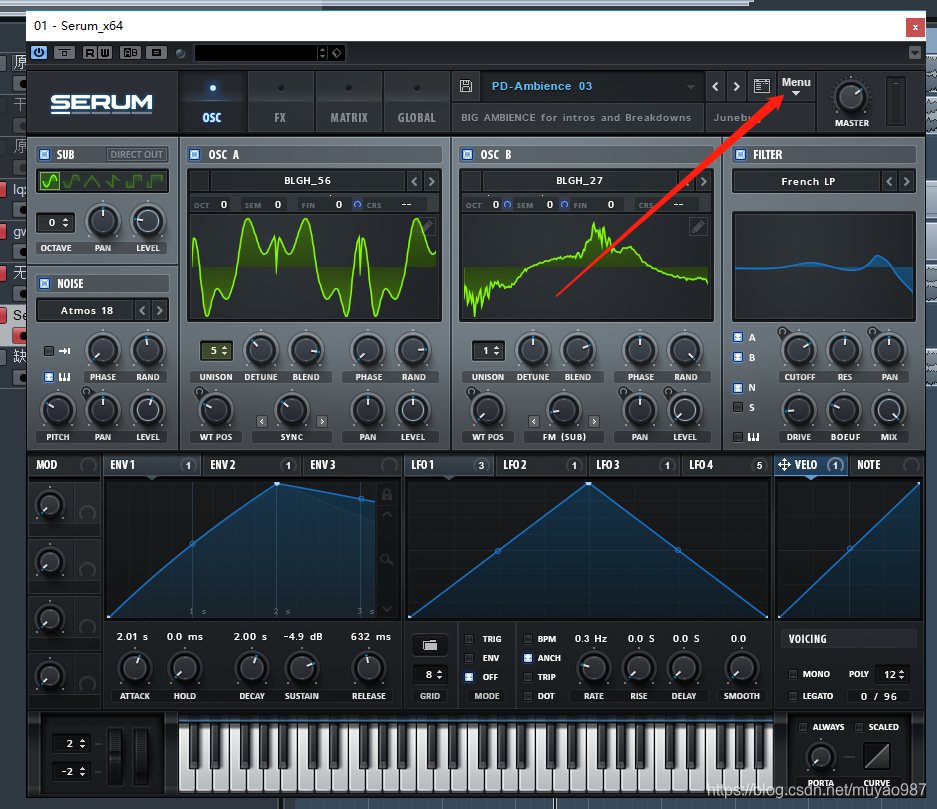Open the preset browser icon

761,86
